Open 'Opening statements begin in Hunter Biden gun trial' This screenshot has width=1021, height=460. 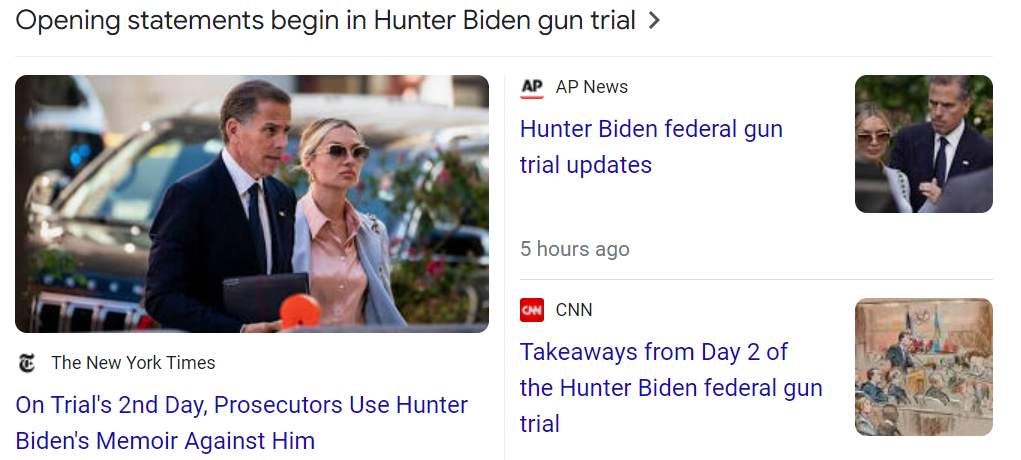(x=325, y=21)
